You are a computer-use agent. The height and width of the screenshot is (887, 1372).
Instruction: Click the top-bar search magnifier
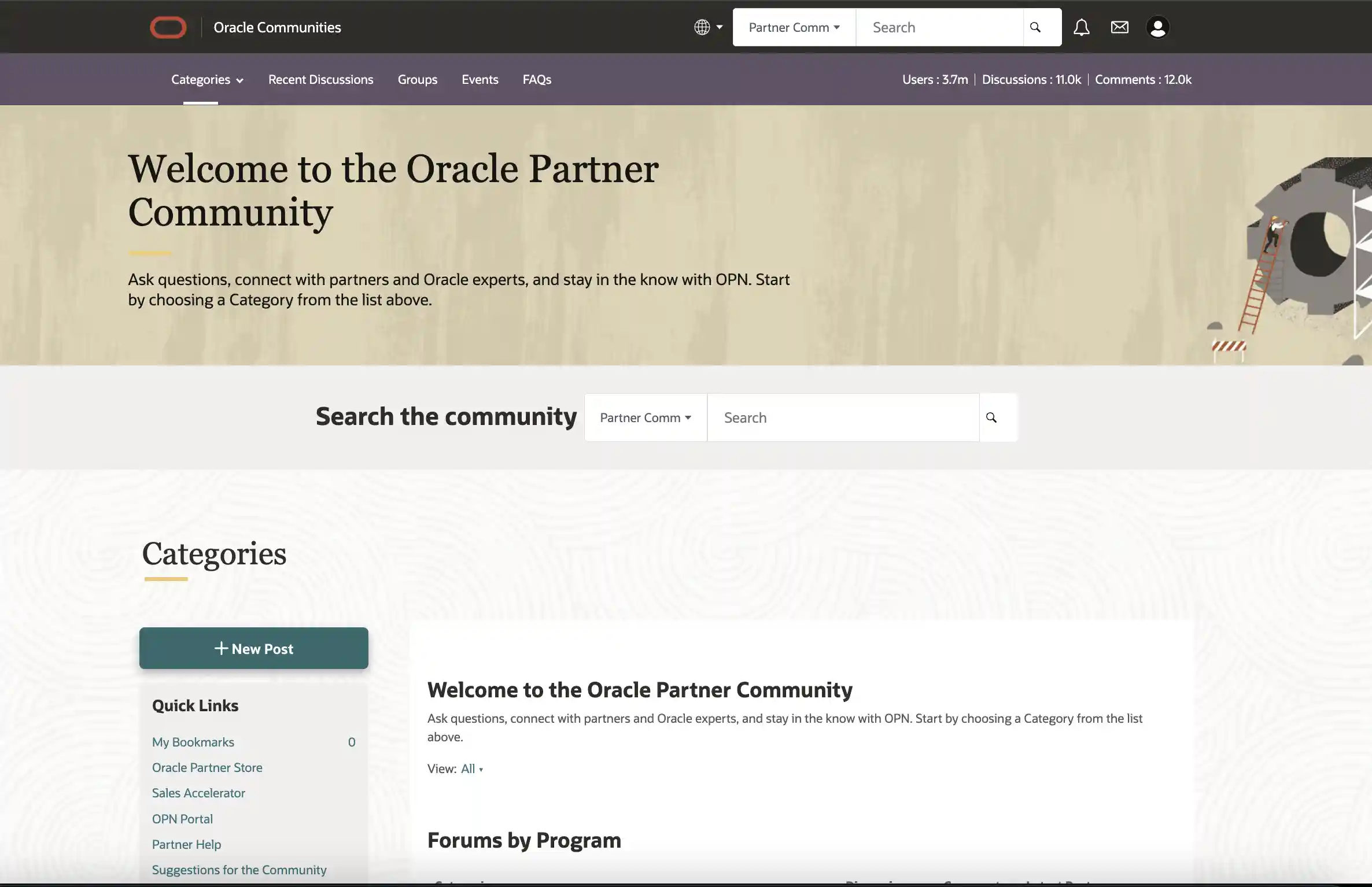[x=1035, y=27]
